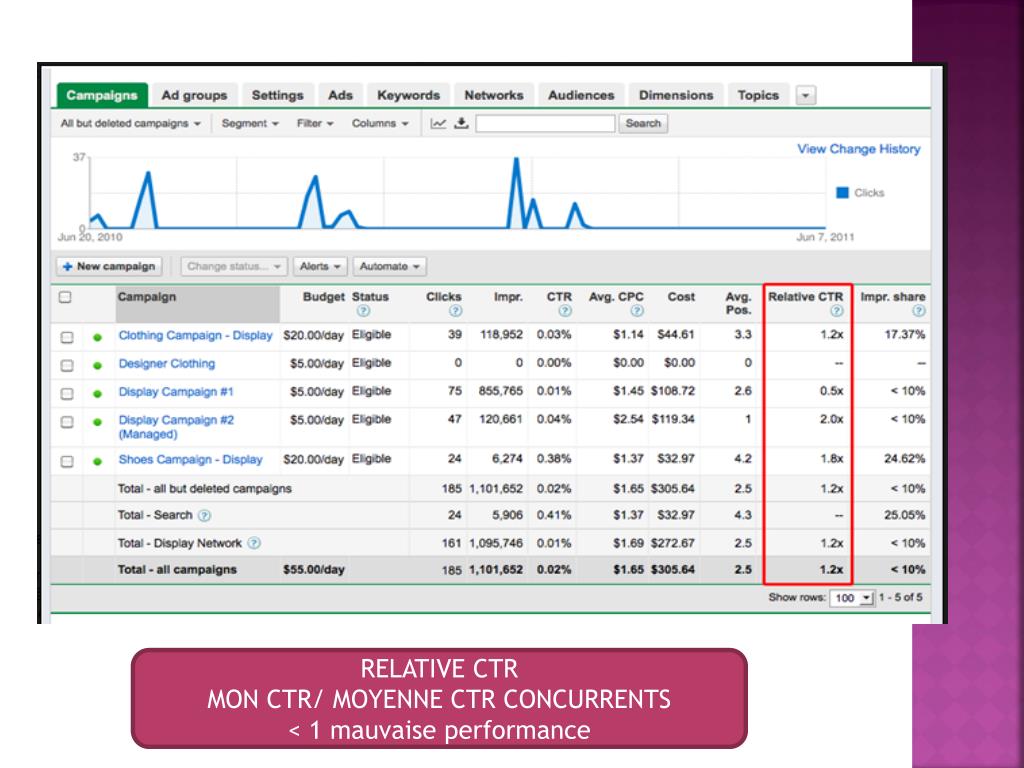Sort by the Impr. column header
Viewport: 1024px width, 768px height.
click(508, 297)
